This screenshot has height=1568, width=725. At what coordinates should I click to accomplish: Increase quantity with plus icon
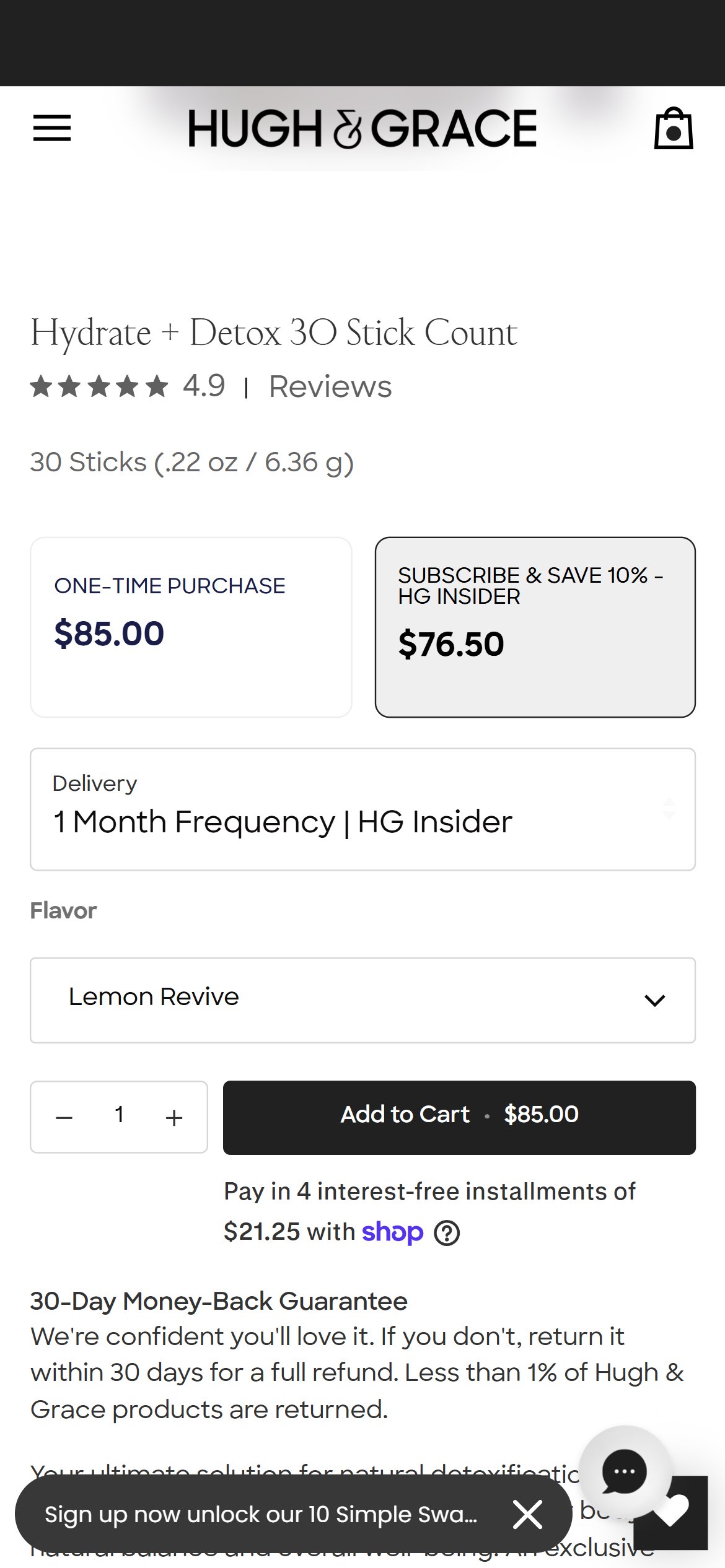[x=174, y=1118]
